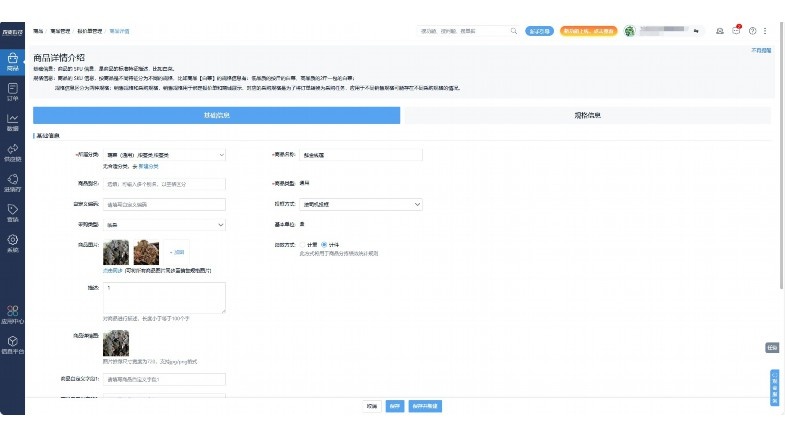
Task: Select the 计件 (by piece) radio option
Action: 324,245
